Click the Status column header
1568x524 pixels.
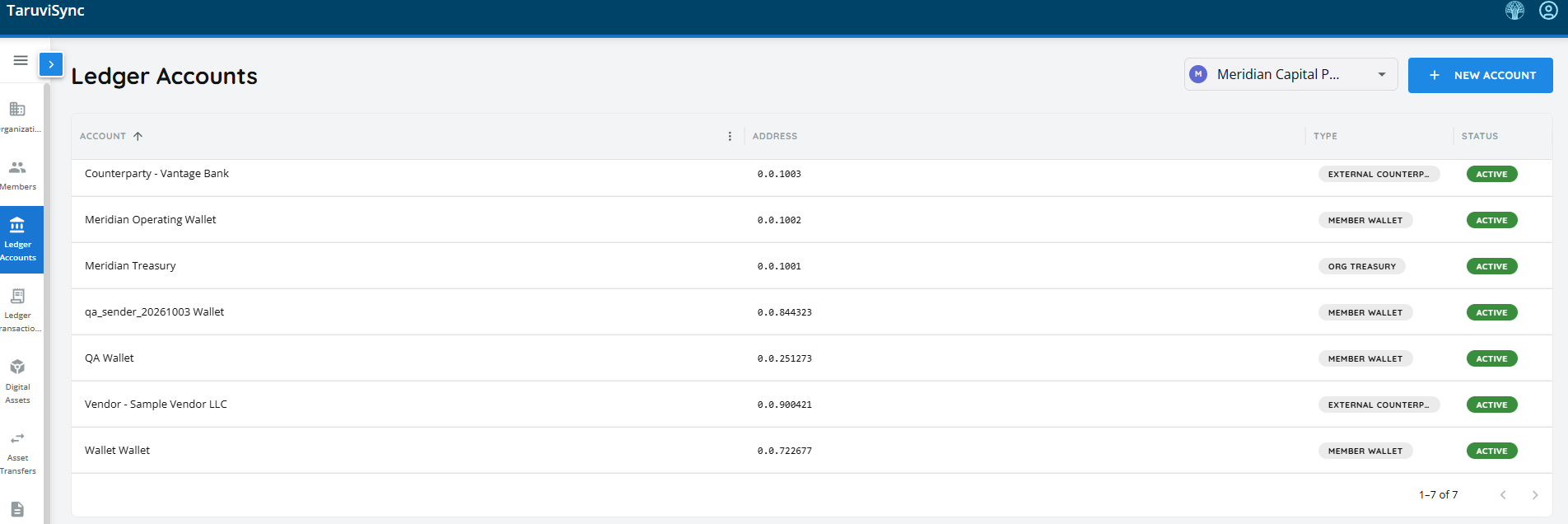point(1480,136)
